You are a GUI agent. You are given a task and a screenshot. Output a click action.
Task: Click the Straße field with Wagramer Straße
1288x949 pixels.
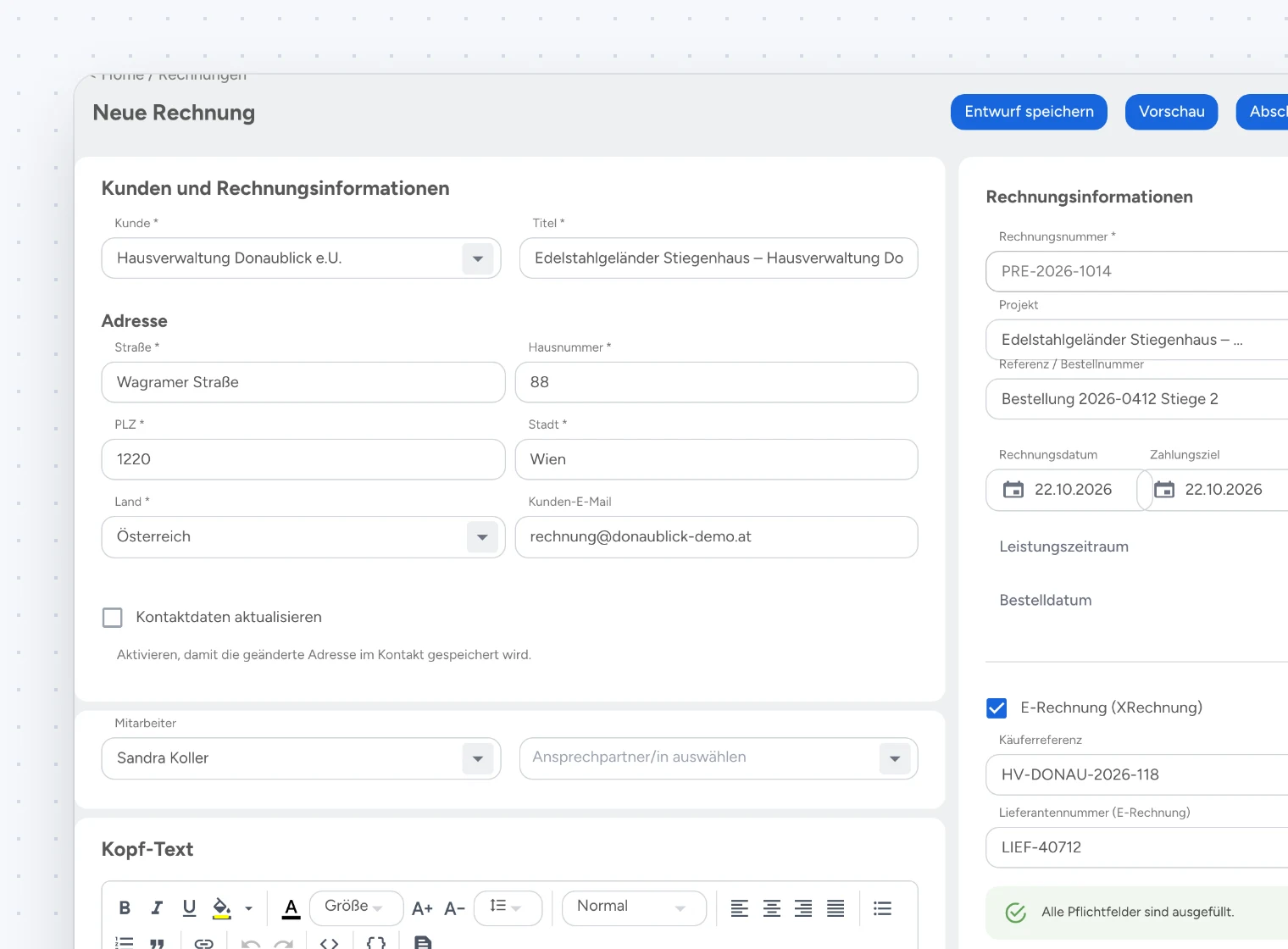pos(303,382)
